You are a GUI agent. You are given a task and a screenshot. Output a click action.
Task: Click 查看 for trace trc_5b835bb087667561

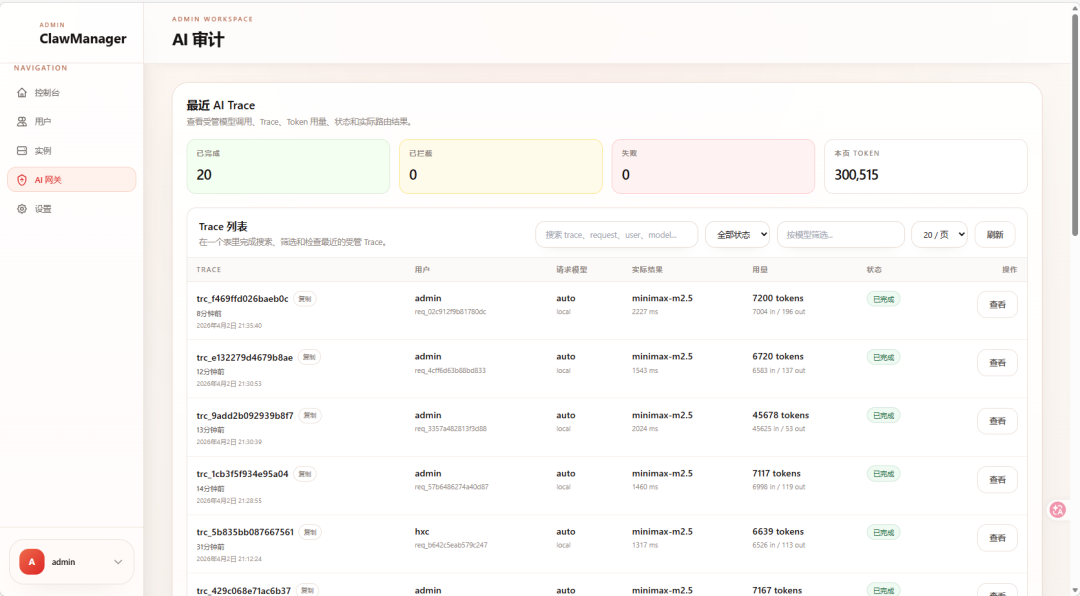coord(997,537)
